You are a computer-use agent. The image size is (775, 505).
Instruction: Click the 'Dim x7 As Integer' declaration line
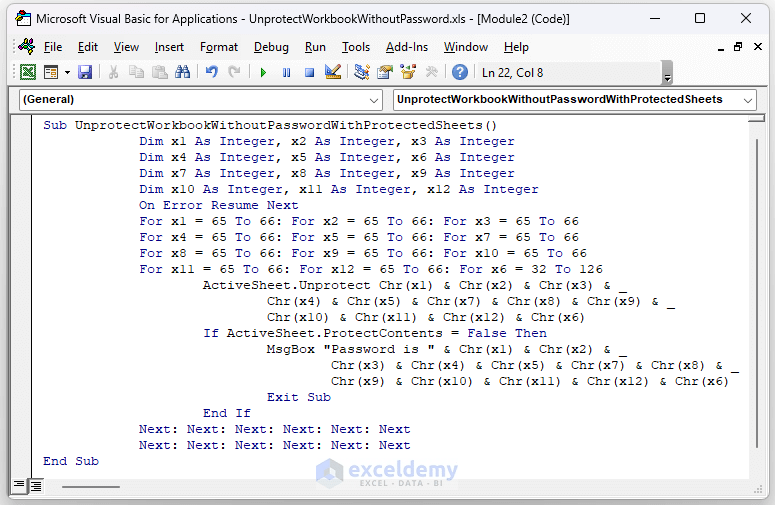(327, 173)
